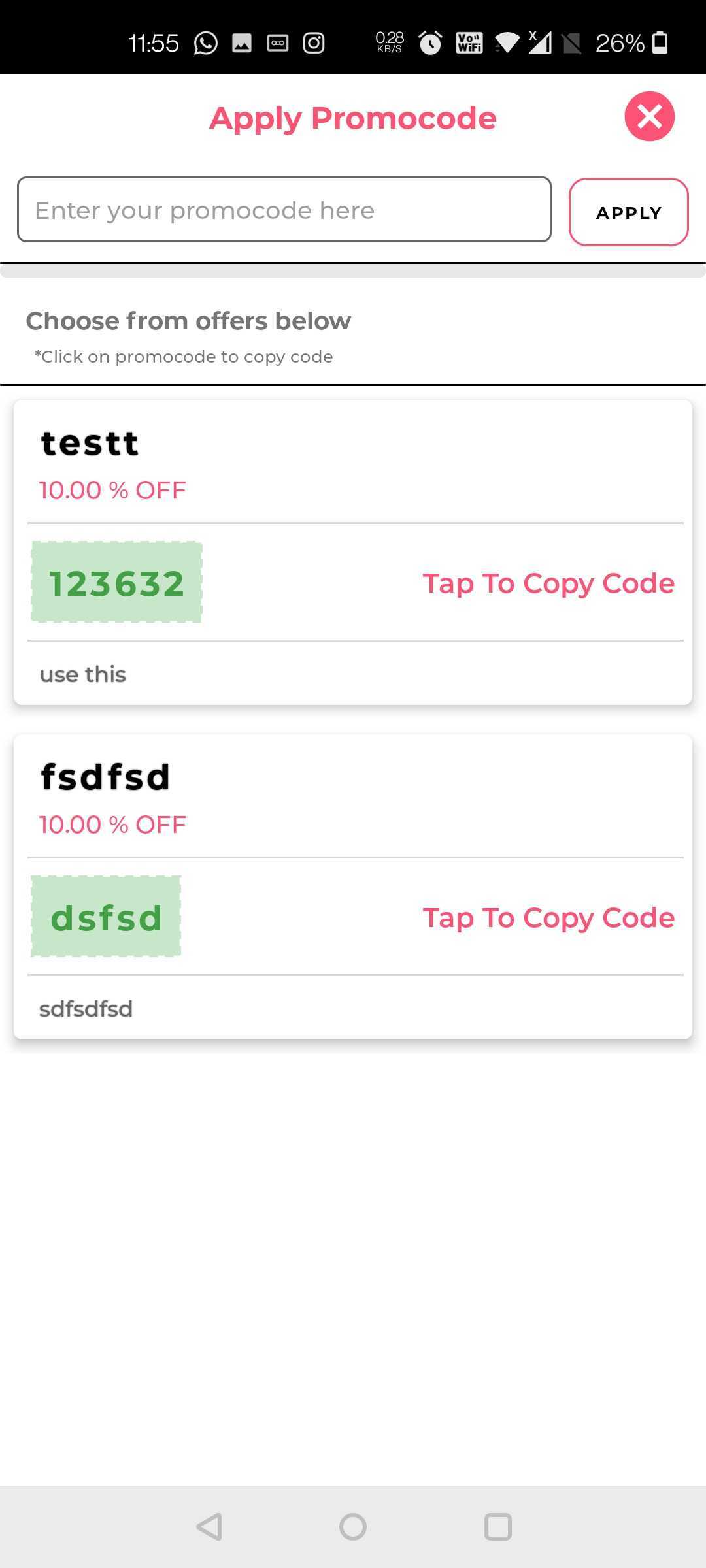This screenshot has height=1568, width=706.
Task: Copy the dsfsd promo code
Action: [x=106, y=917]
